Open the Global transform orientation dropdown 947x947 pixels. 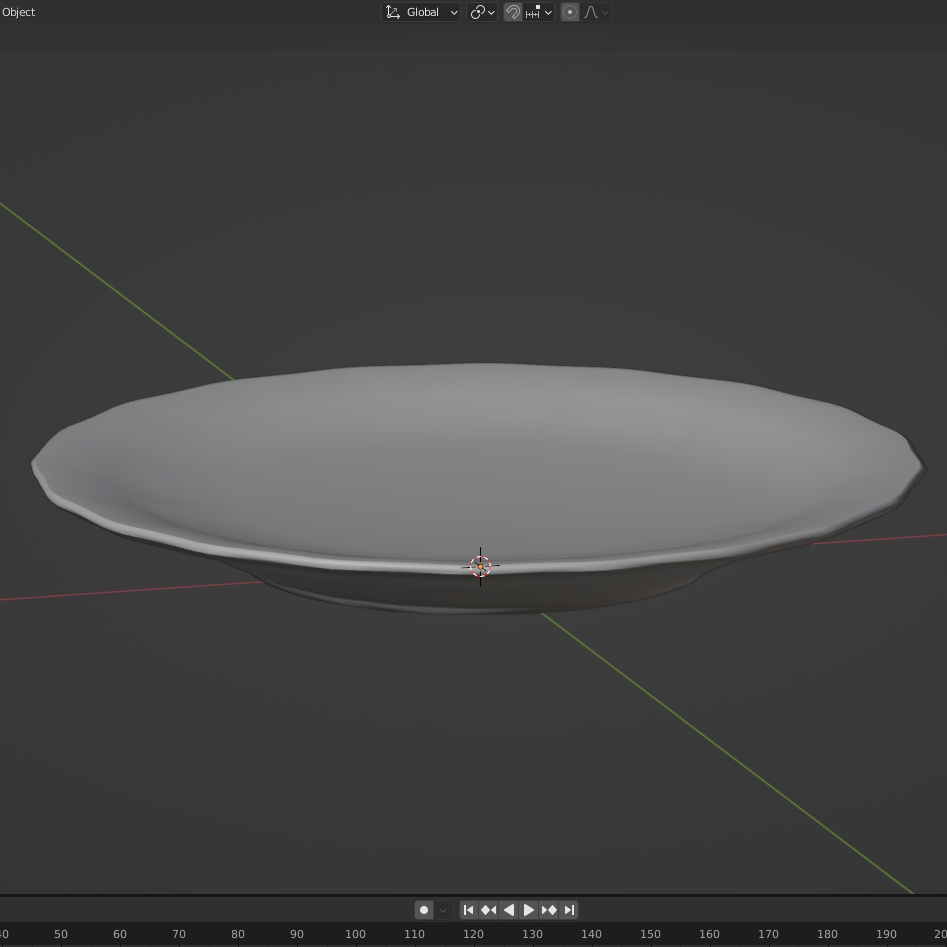(421, 12)
